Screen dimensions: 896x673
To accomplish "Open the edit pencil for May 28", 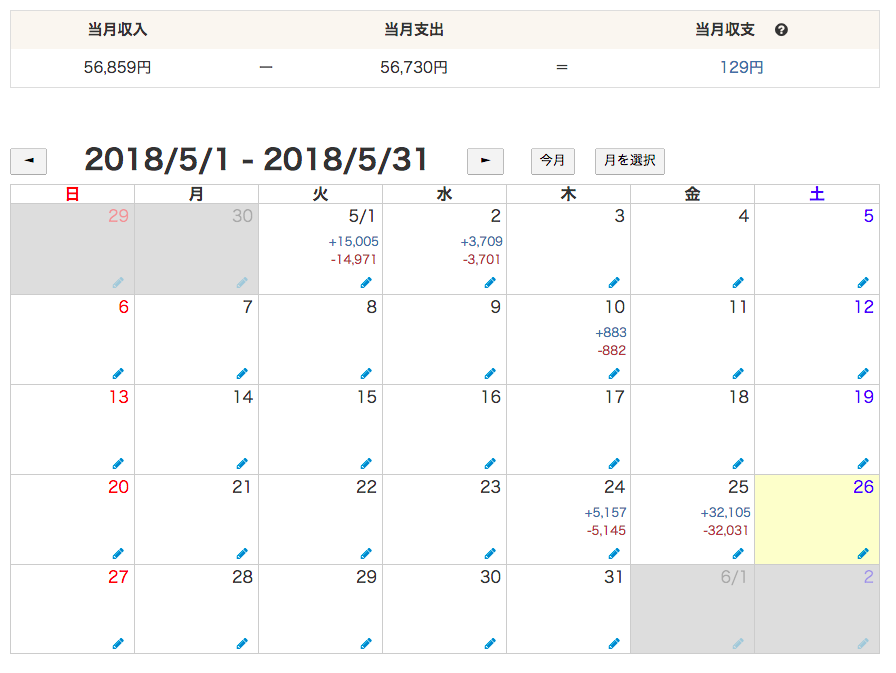I will [x=242, y=644].
